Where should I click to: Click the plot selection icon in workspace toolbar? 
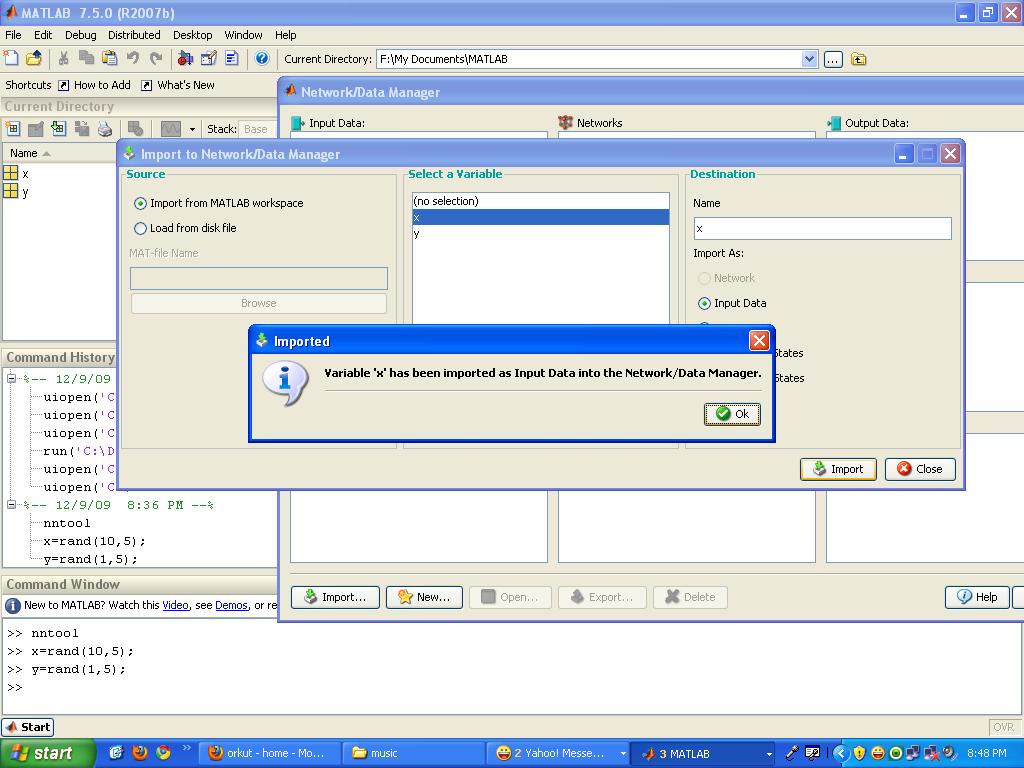click(x=171, y=129)
